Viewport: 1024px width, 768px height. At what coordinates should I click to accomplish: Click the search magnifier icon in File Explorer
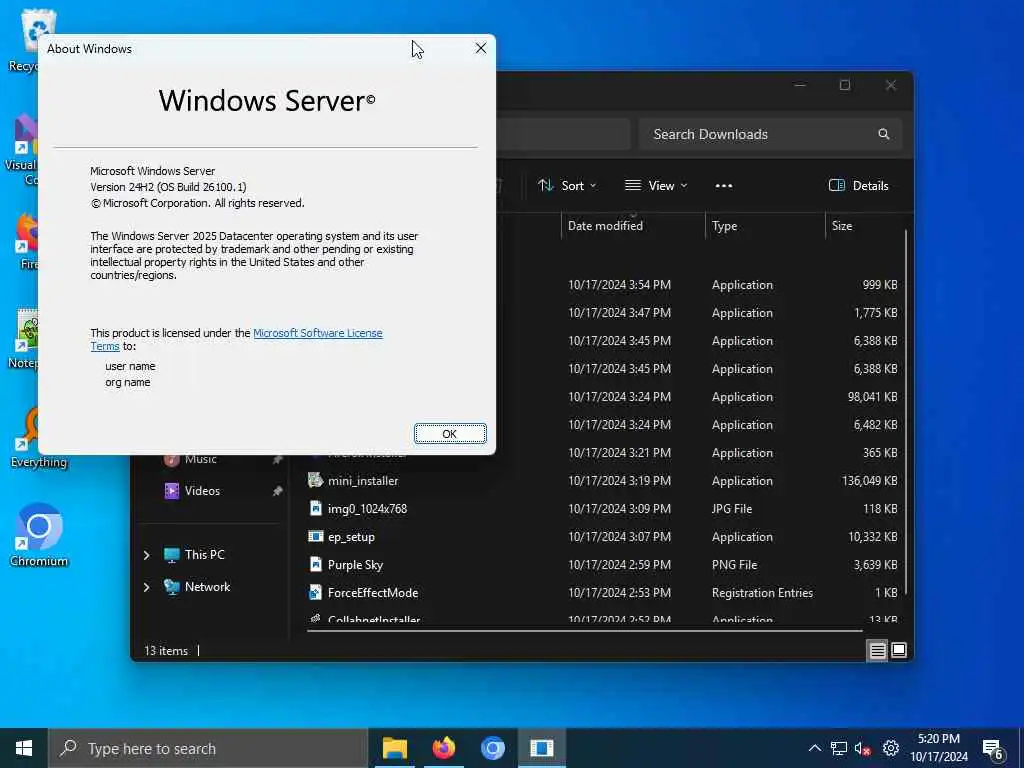(884, 134)
